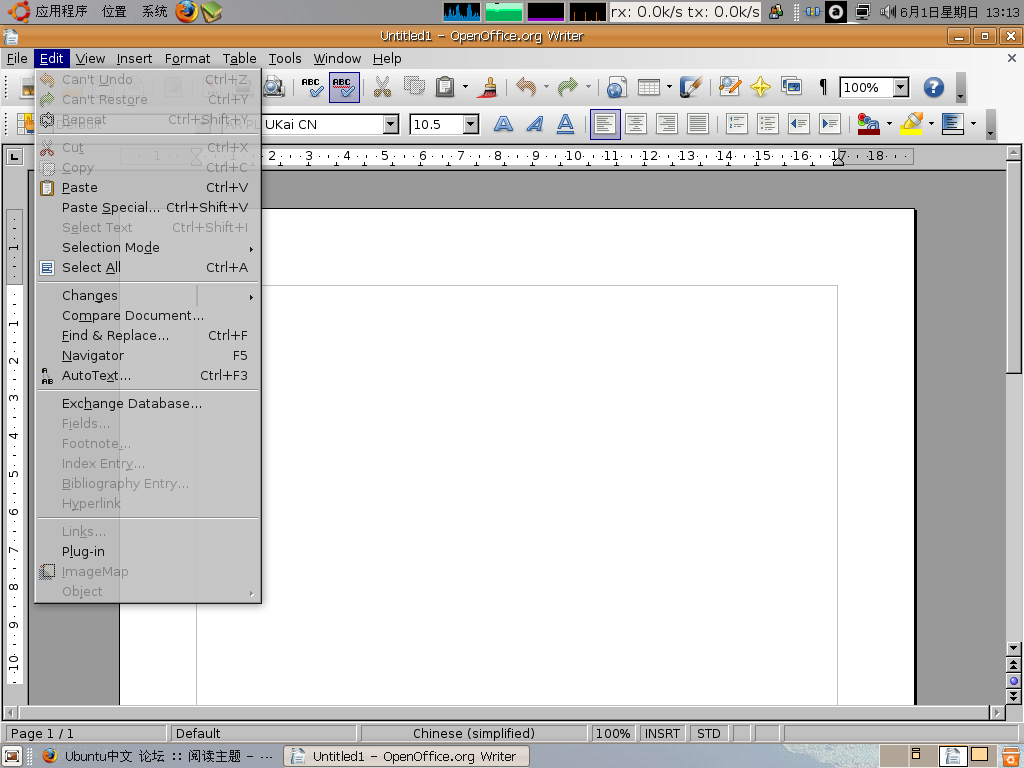Click the volume speaker icon in the panel
Screen dimensions: 1024x768
coord(888,12)
